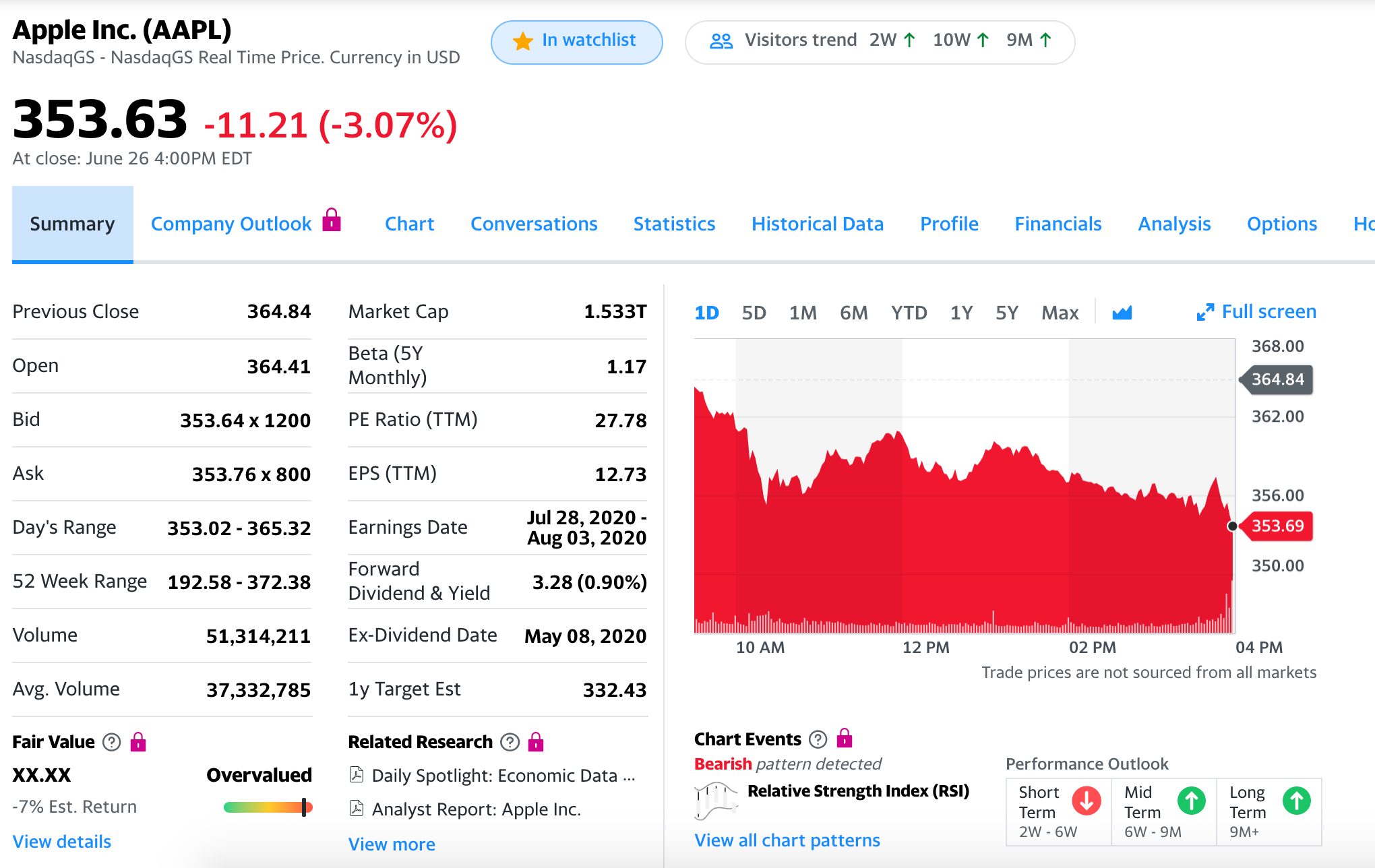This screenshot has height=868, width=1375.
Task: Click the RSI pattern chart thumbnail
Action: point(716,801)
